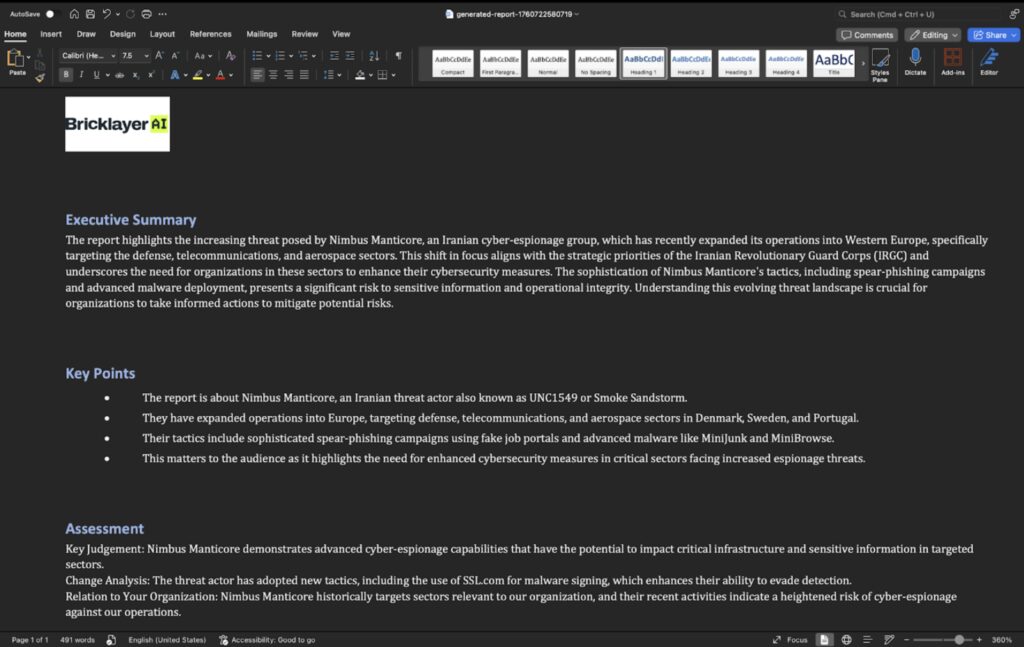Click the Save icon in title bar
This screenshot has height=647, width=1024.
[89, 14]
